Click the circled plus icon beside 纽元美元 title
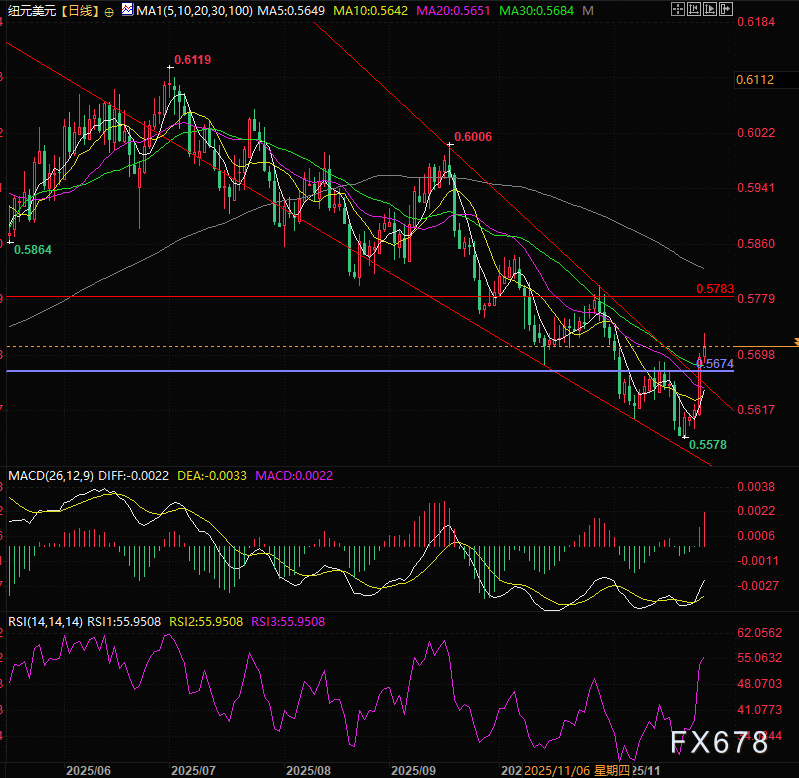The height and width of the screenshot is (778, 799). [x=109, y=12]
